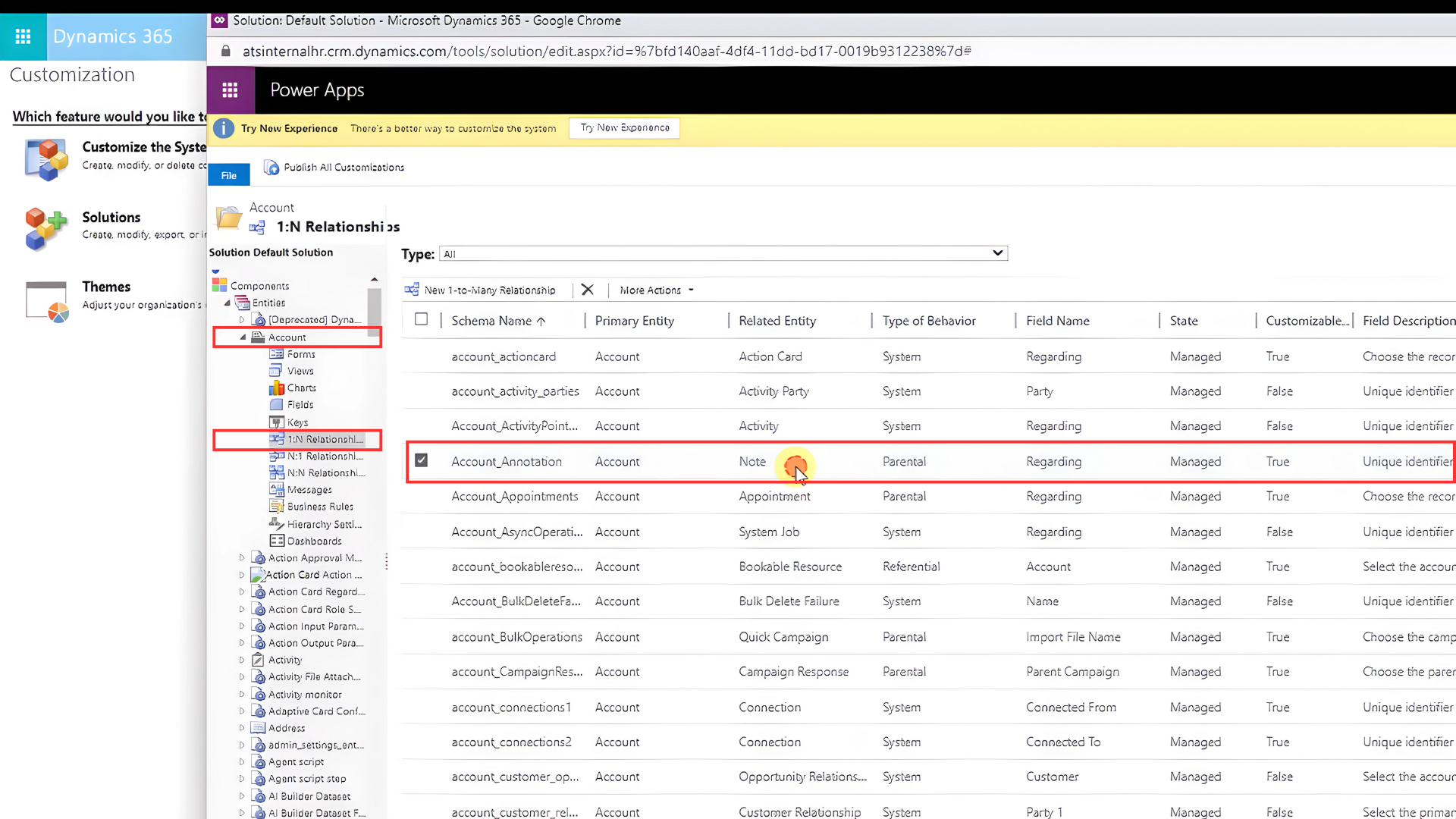The width and height of the screenshot is (1456, 819).
Task: Click the Bookable Resource related entity cell
Action: tap(790, 566)
